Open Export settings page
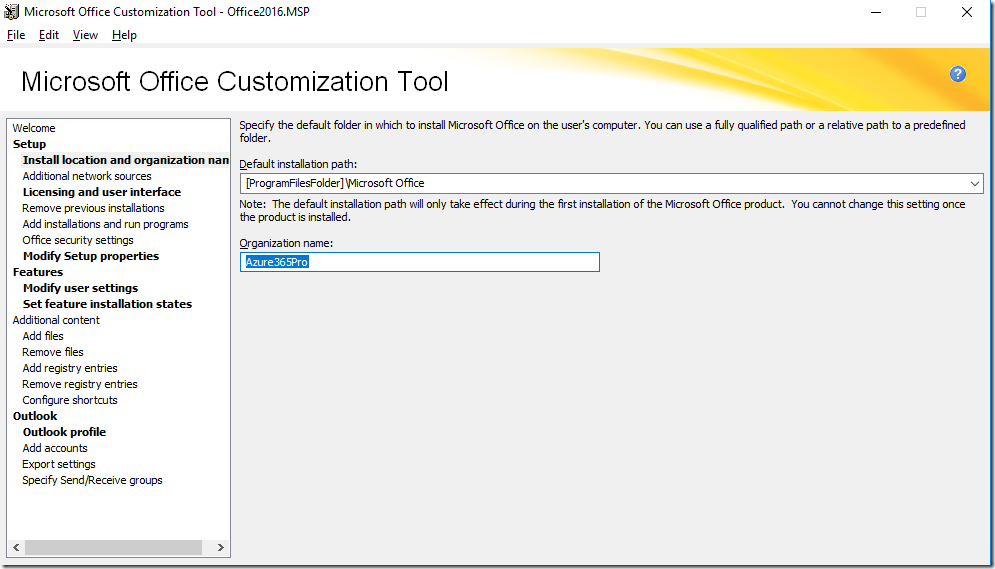This screenshot has width=995, height=569. pyautogui.click(x=58, y=464)
